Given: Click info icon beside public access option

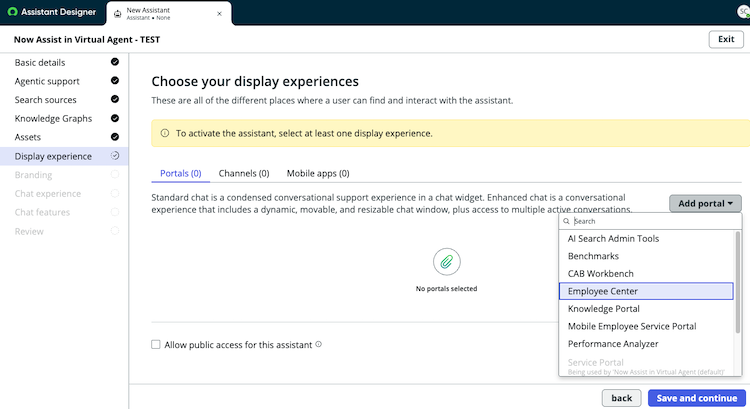Looking at the screenshot, I should point(319,344).
